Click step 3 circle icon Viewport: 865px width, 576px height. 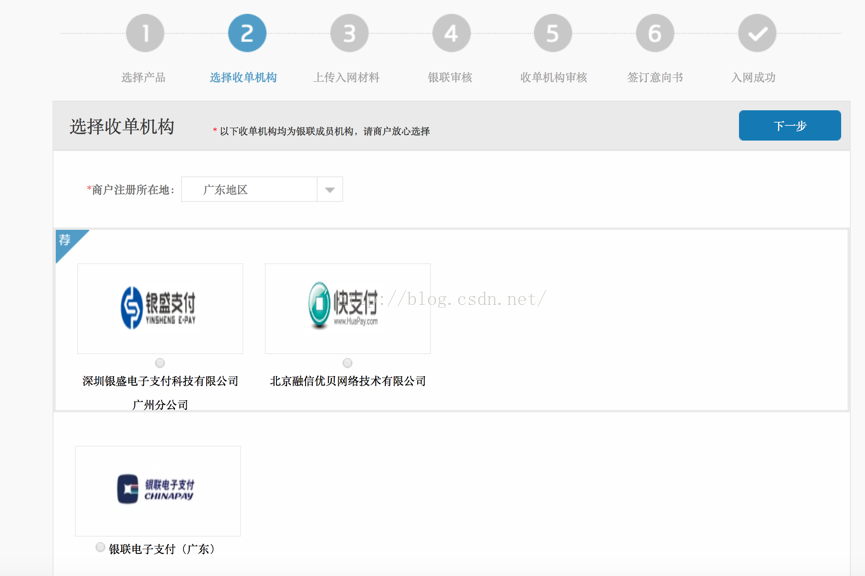(349, 33)
